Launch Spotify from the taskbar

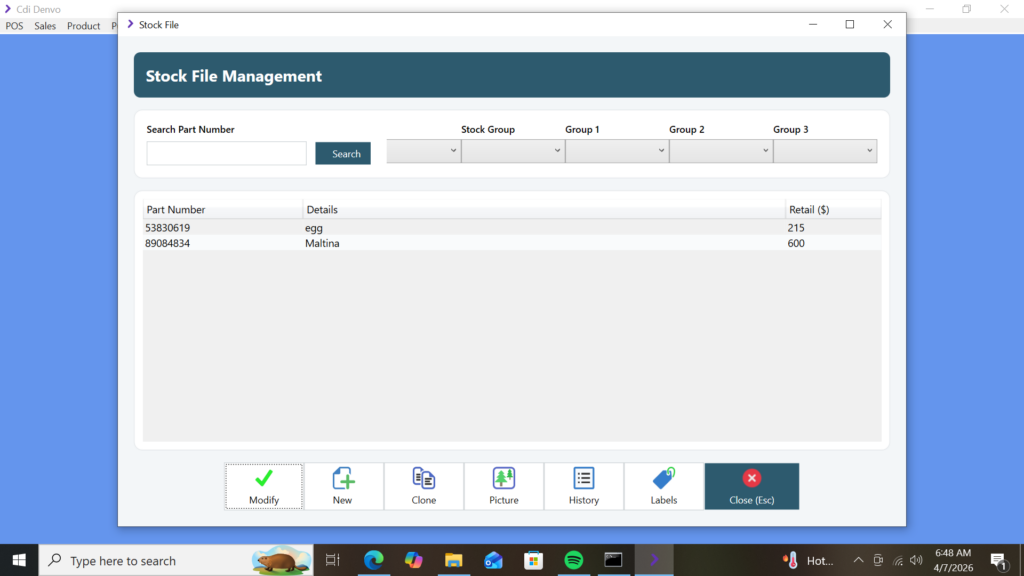tap(574, 560)
